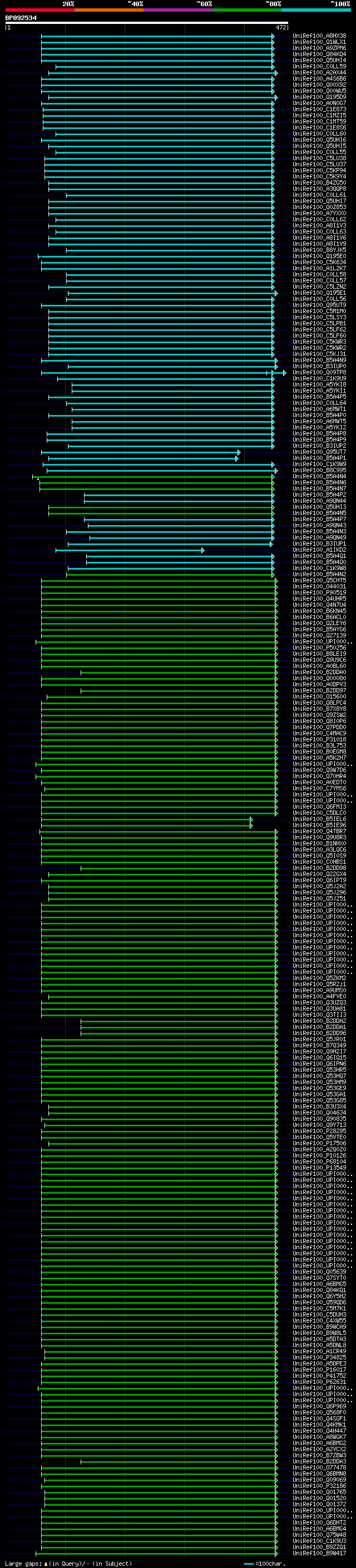Select hit label UniRef100_Q195D9

coord(319,97)
